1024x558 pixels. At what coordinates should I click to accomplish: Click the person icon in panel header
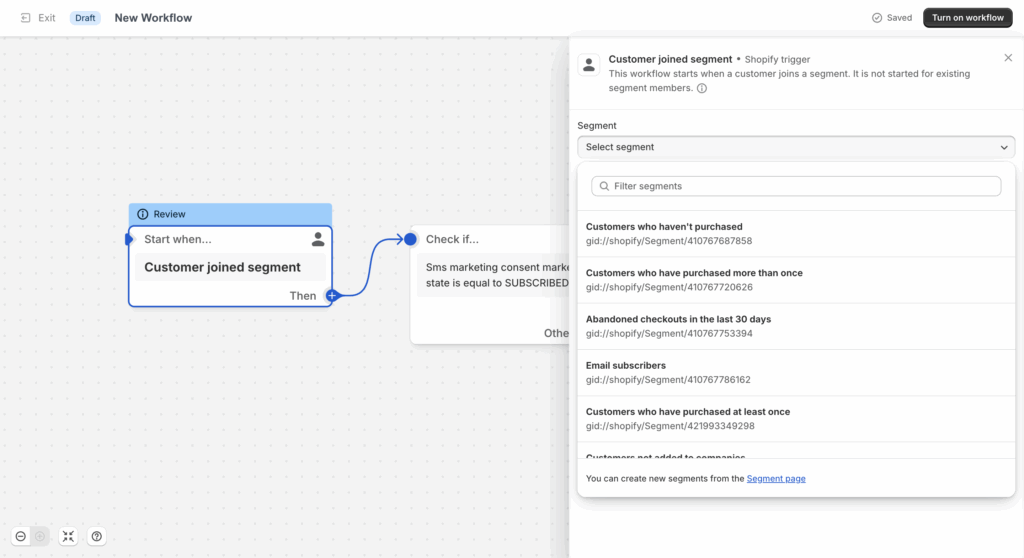pos(588,65)
